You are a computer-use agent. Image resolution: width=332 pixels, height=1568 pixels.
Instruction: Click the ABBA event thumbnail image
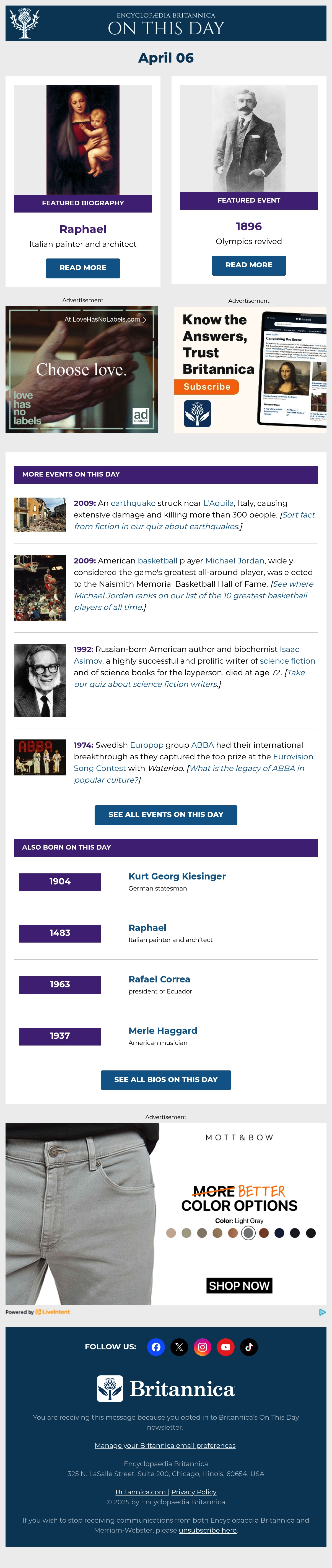coord(40,757)
